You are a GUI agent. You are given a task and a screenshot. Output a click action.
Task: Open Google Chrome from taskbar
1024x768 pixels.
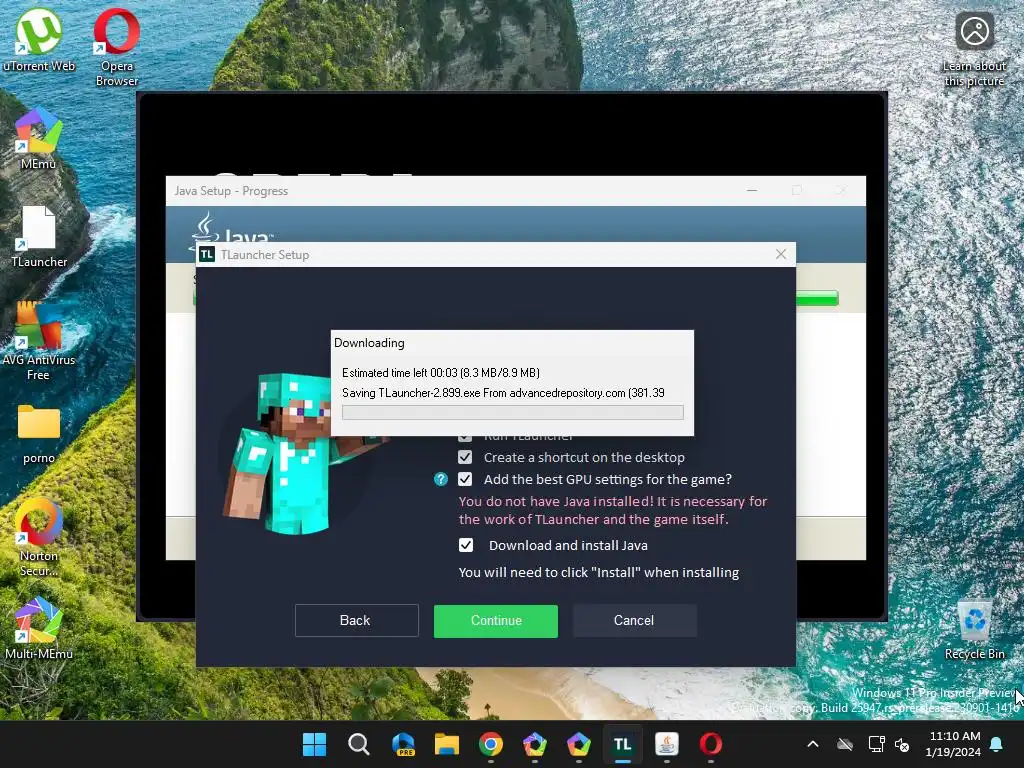[x=491, y=744]
